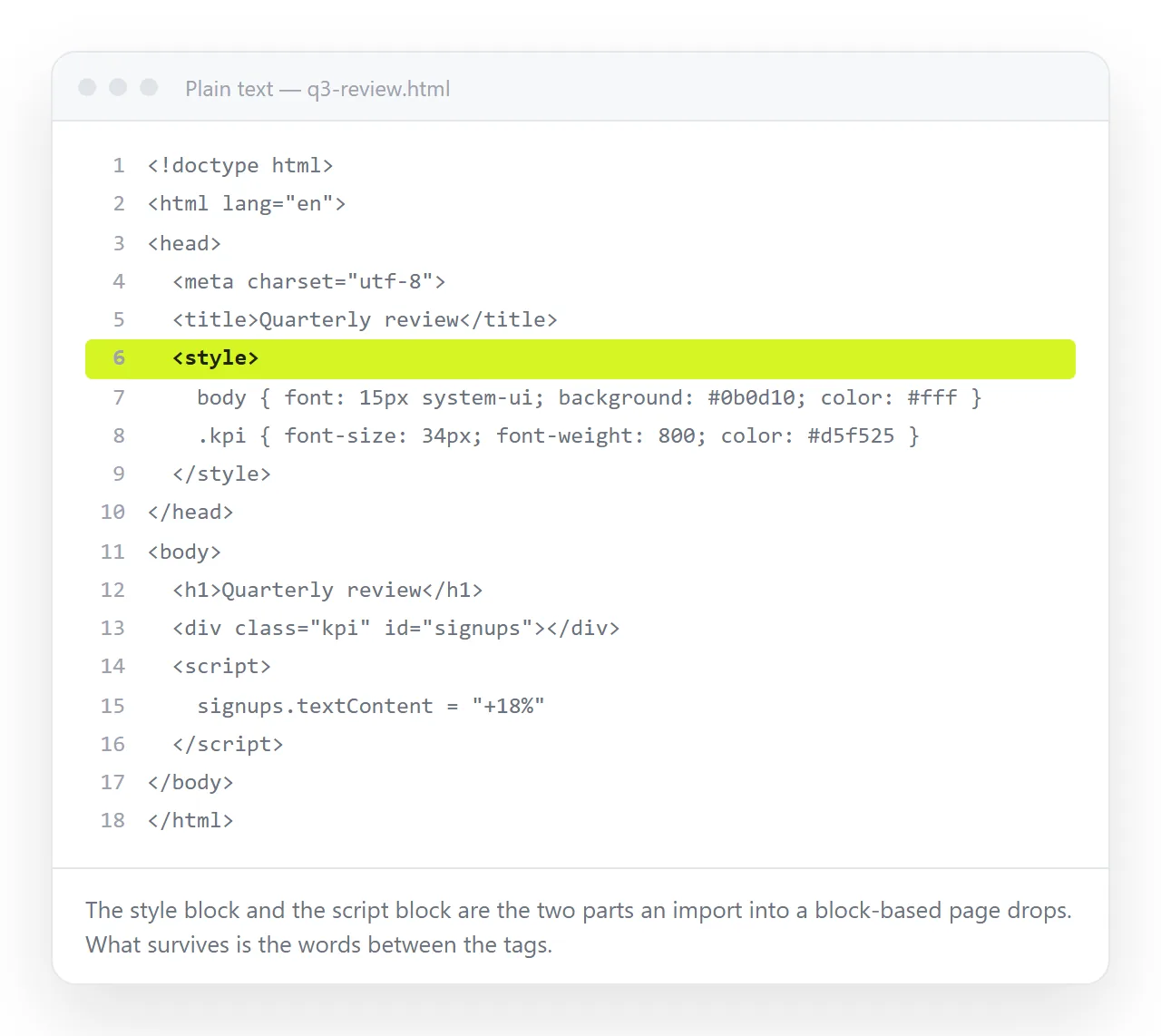
Task: Click the third gray window dot
Action: pos(149,87)
